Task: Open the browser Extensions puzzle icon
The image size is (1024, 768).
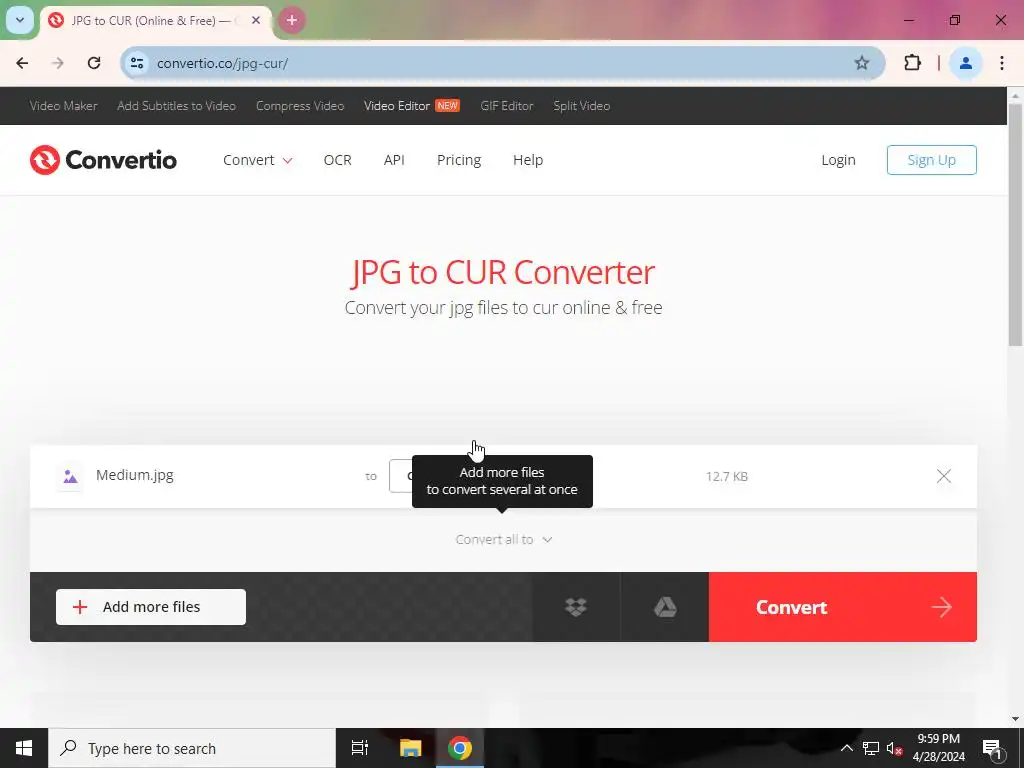Action: (x=912, y=63)
